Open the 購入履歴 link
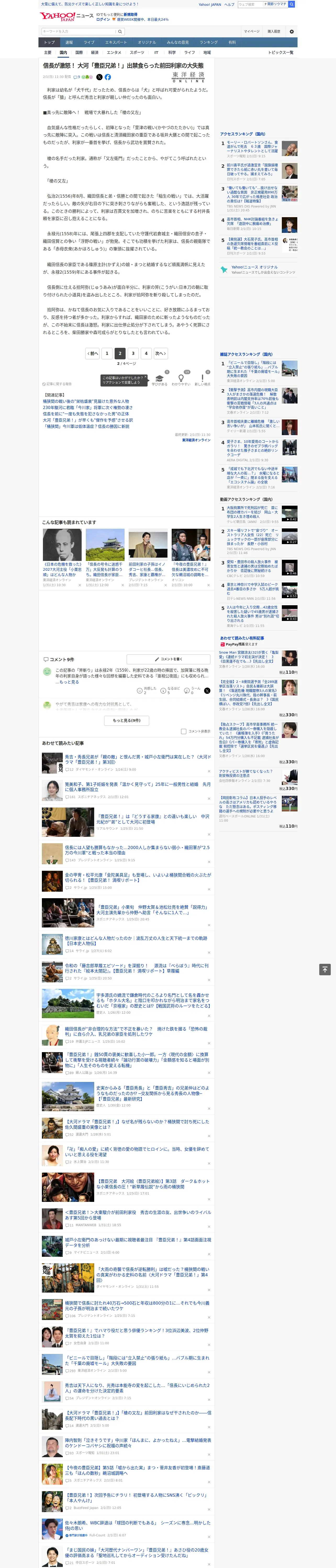 click(x=274, y=32)
